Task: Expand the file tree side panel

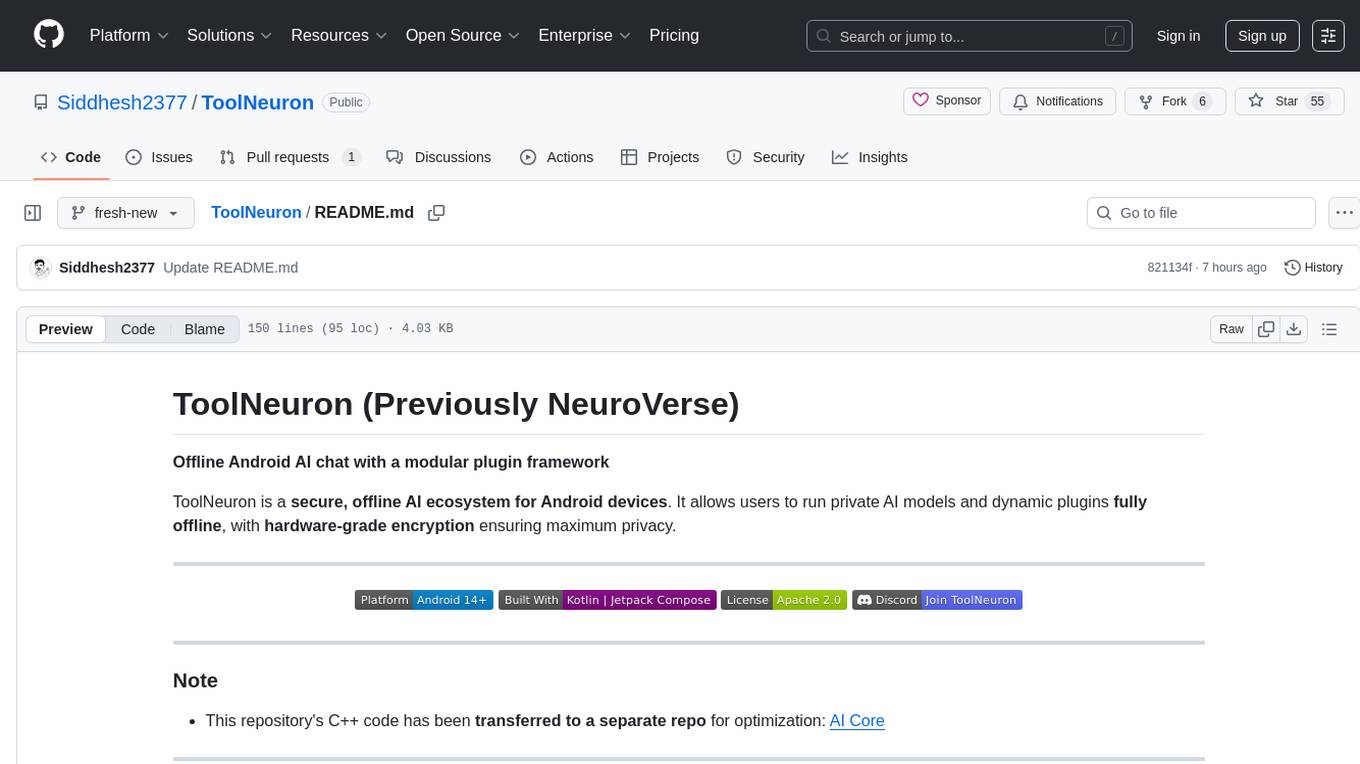Action: pyautogui.click(x=33, y=213)
